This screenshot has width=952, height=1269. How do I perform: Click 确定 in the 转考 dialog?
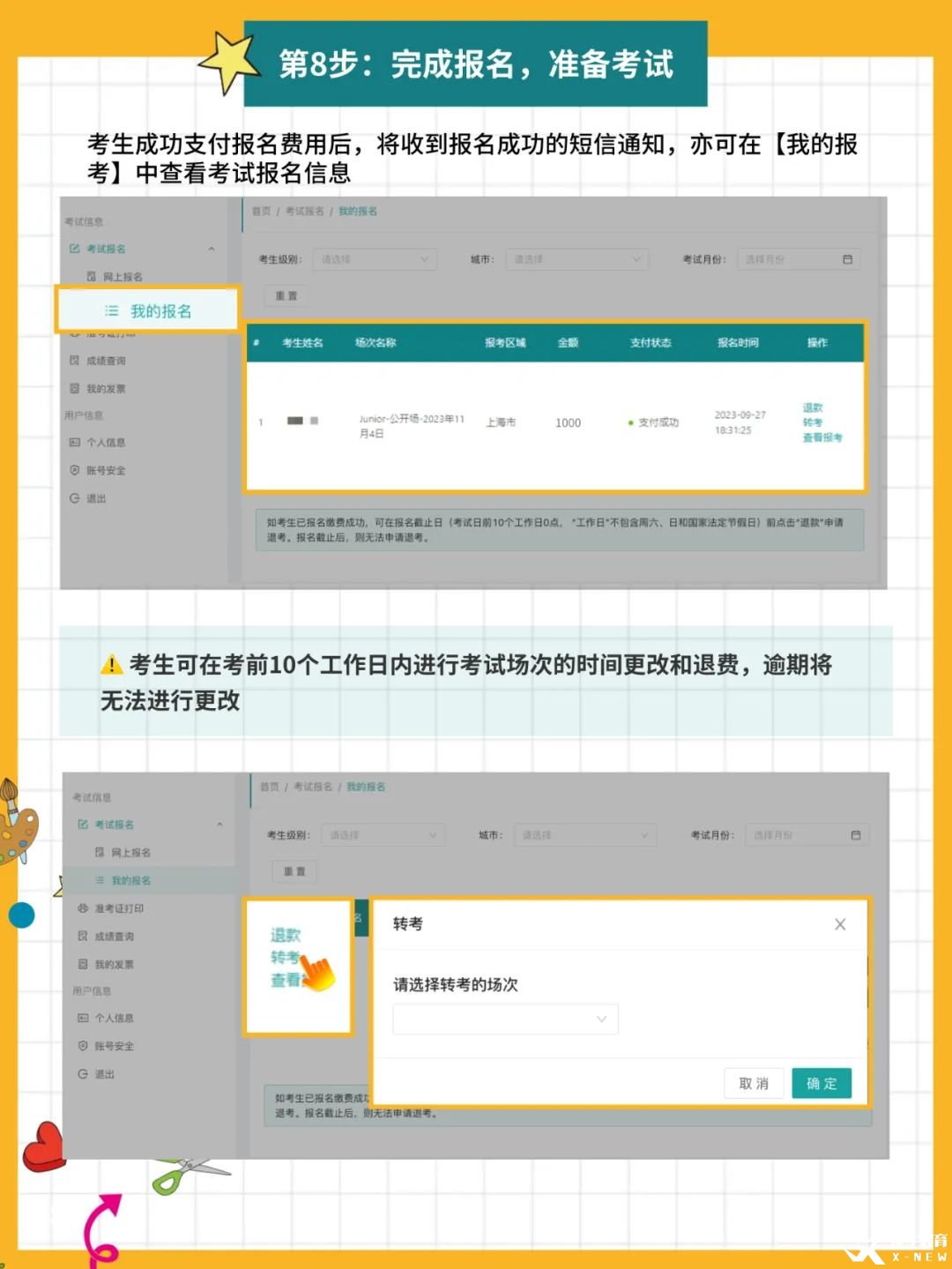[822, 1084]
